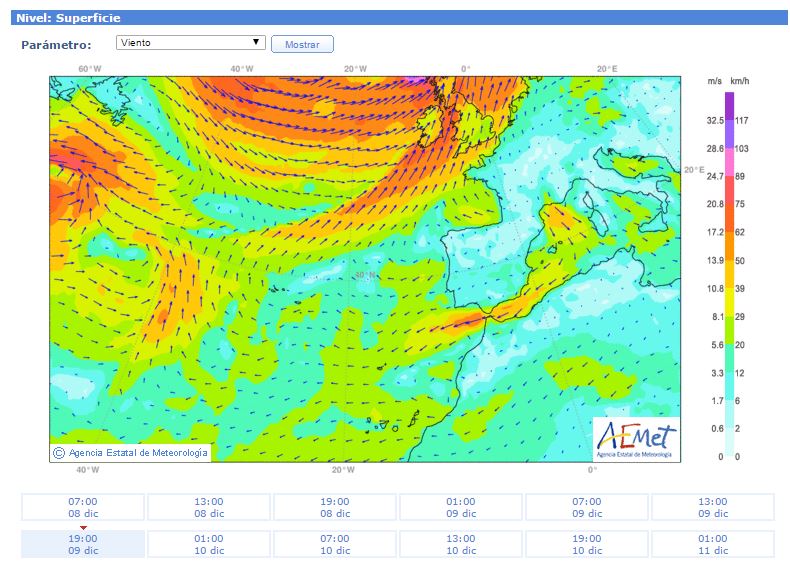Select the 01:00 09 dic time step
Screen dimensions: 790x567
pyautogui.click(x=461, y=507)
